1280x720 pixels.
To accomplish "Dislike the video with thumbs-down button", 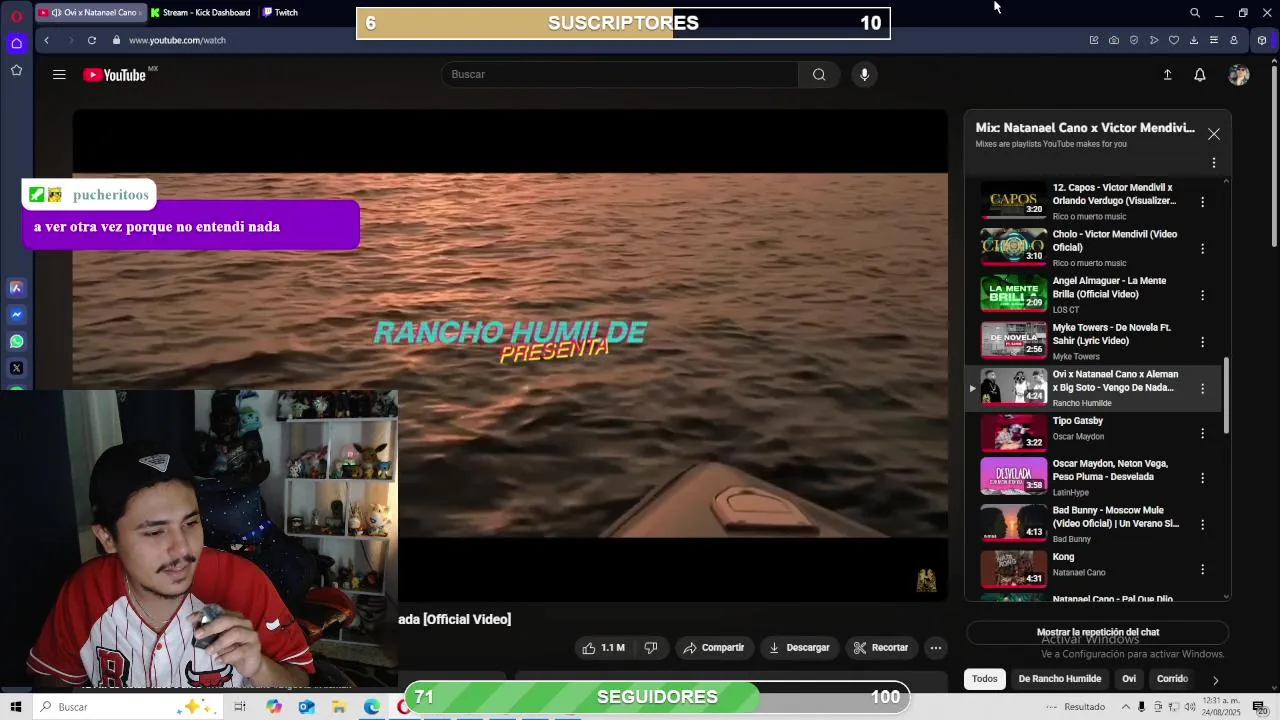I will tap(651, 648).
